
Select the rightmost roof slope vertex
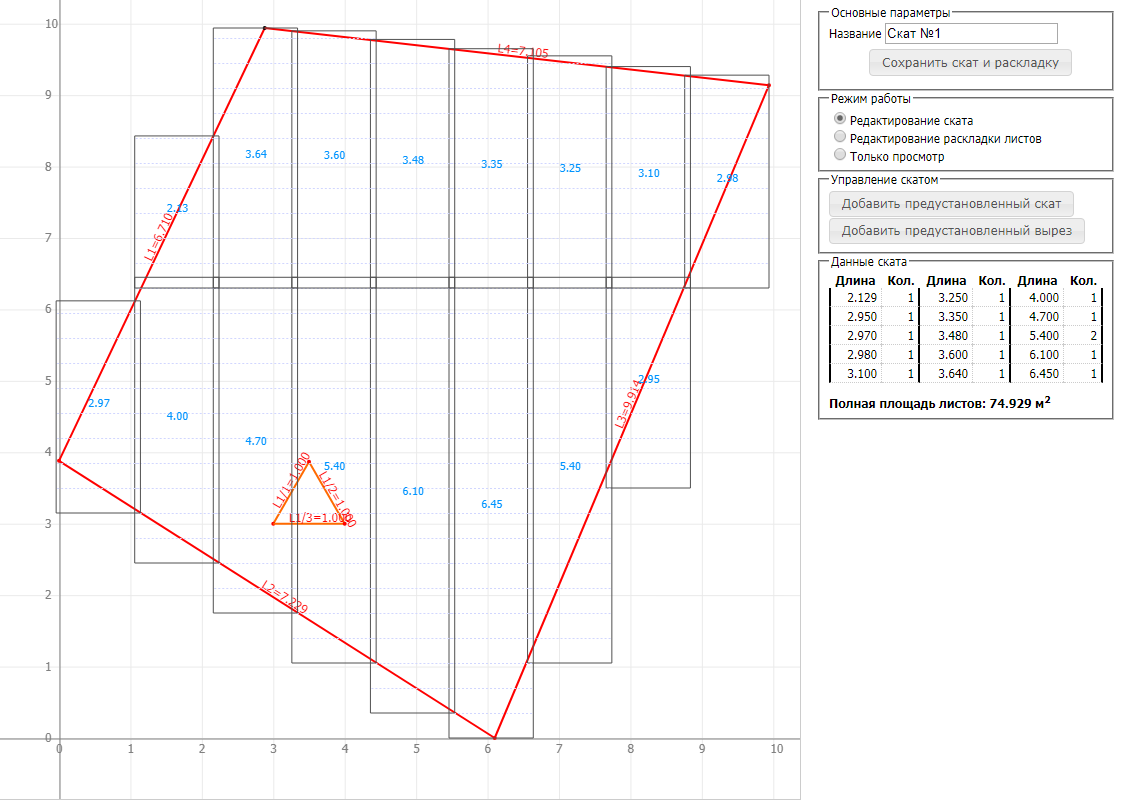[768, 85]
